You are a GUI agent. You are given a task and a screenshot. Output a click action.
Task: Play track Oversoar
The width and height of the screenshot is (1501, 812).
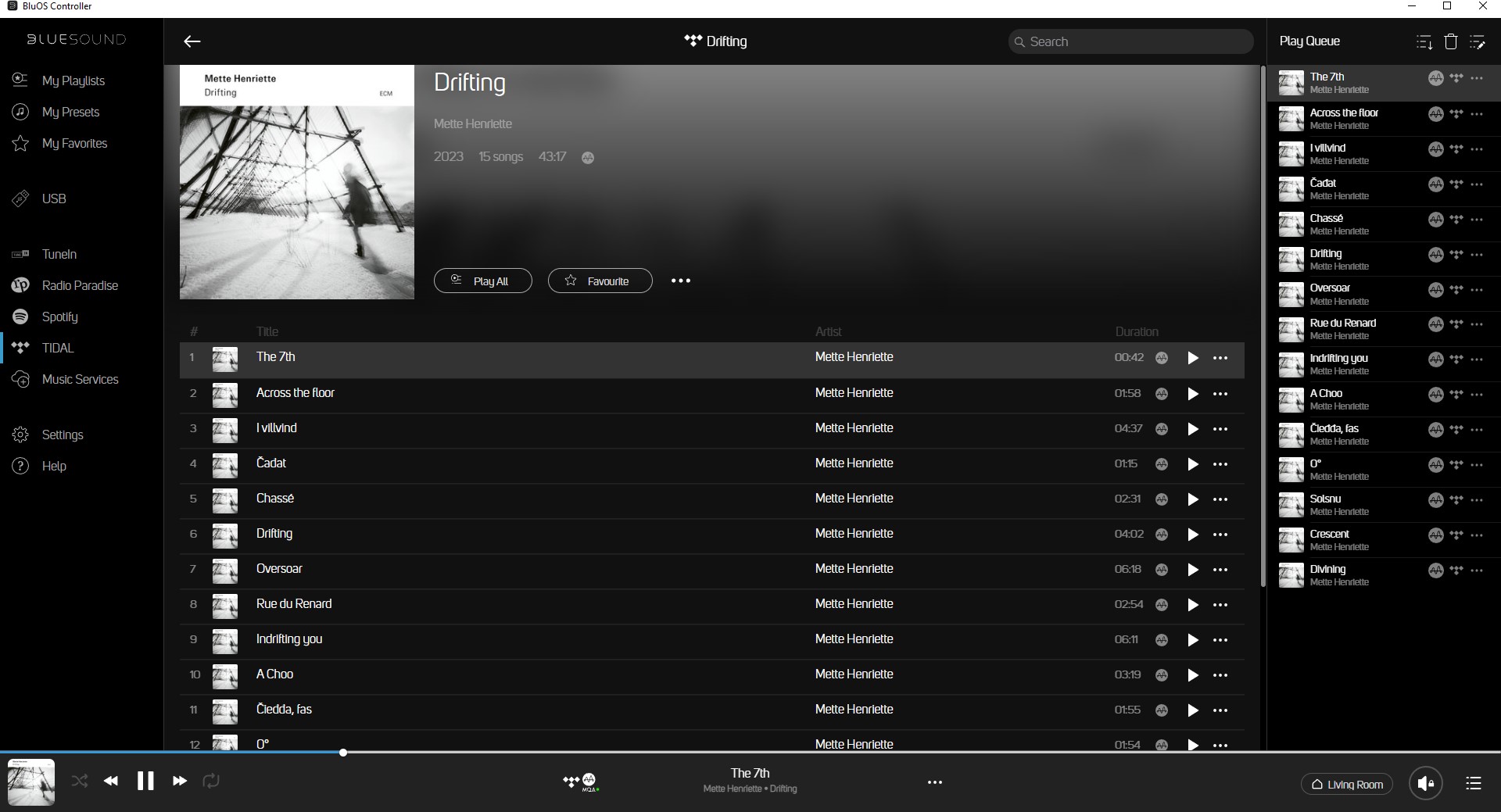pyautogui.click(x=1193, y=569)
